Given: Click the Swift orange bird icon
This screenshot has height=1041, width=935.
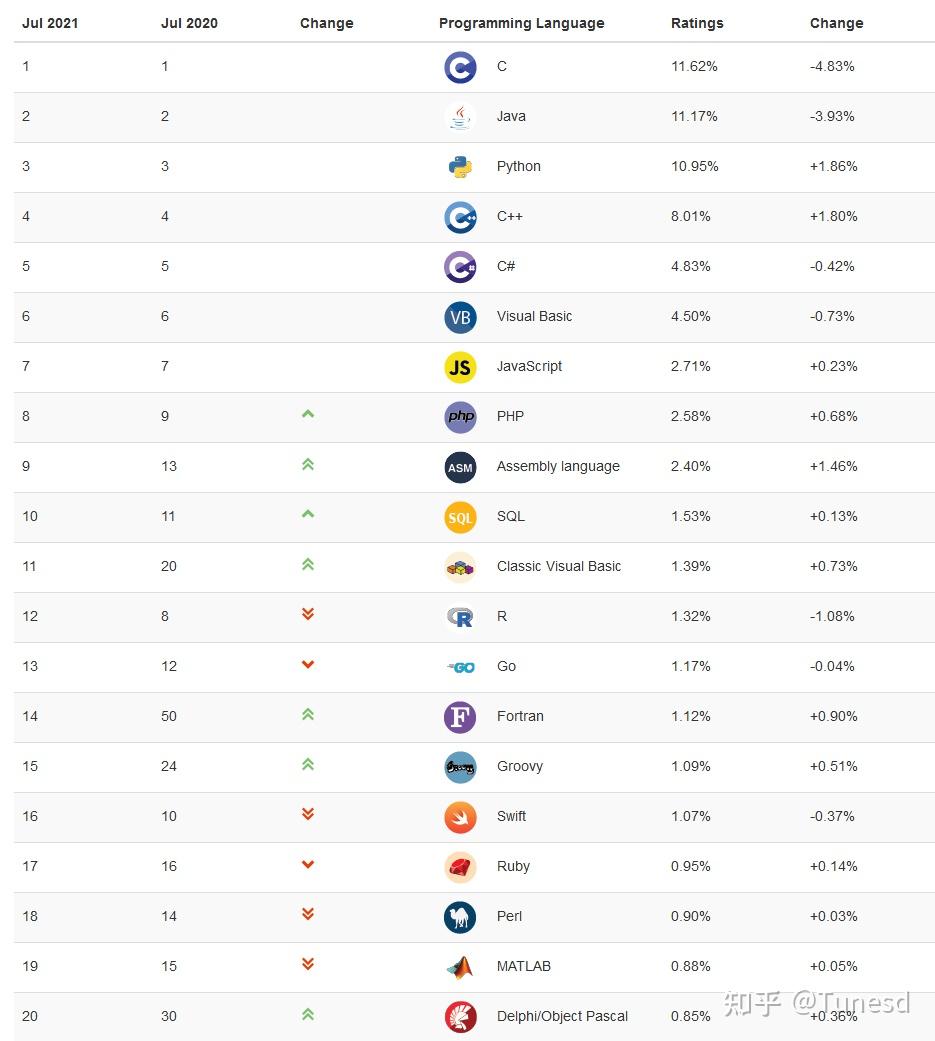Looking at the screenshot, I should click(460, 817).
